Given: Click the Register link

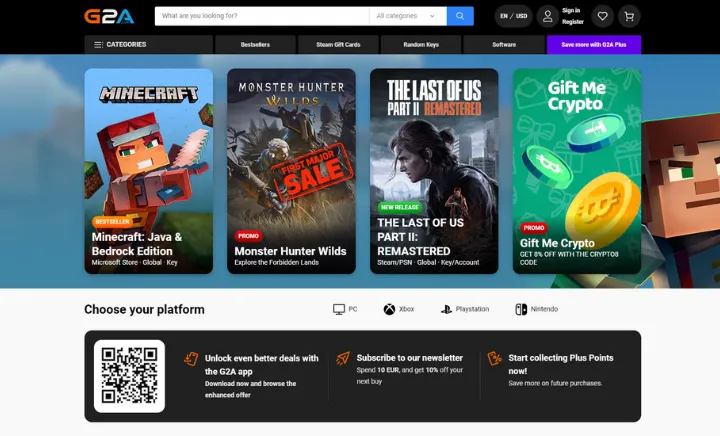Looking at the screenshot, I should [573, 22].
